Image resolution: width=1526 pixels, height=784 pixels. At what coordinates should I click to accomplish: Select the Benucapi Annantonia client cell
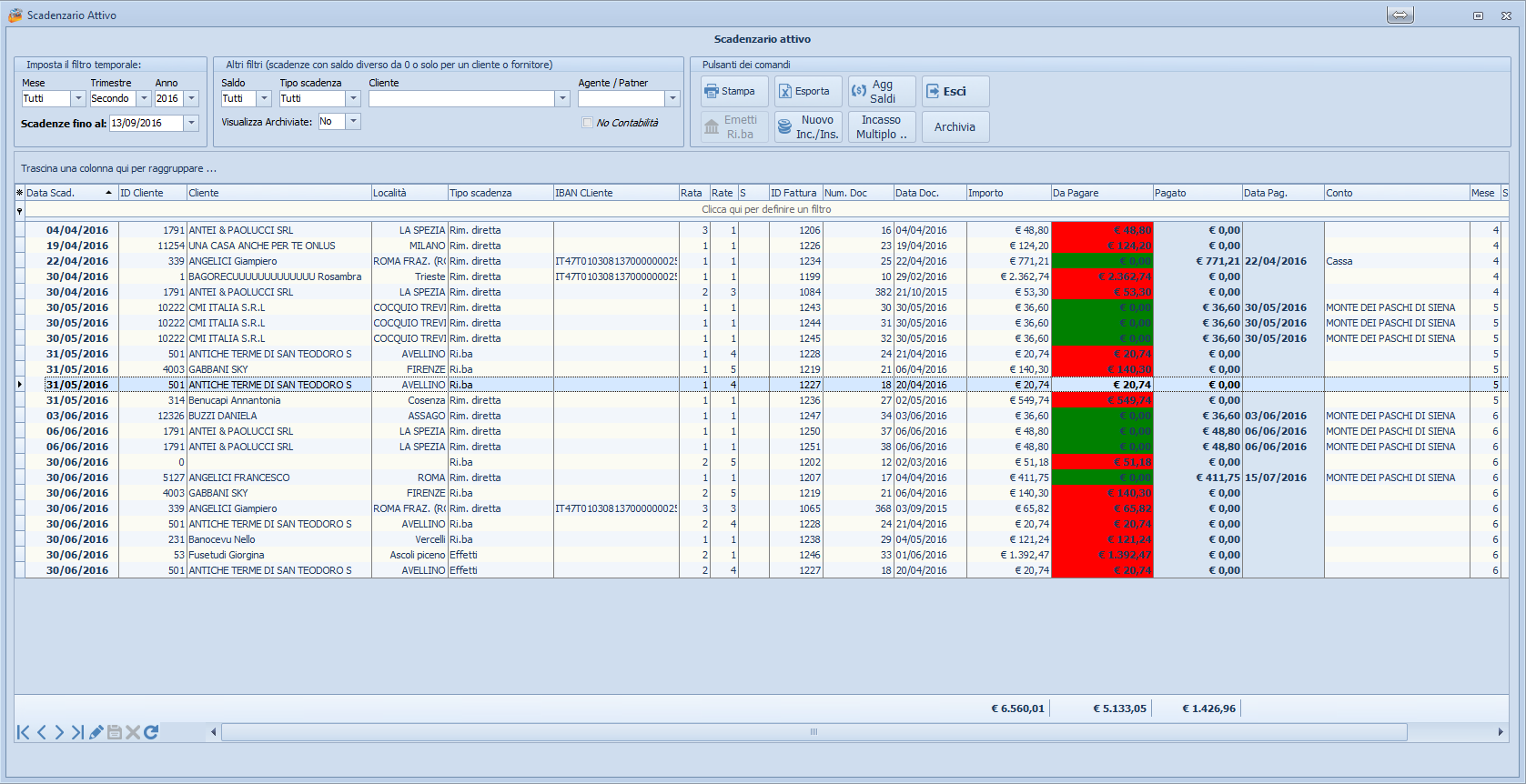coord(279,400)
